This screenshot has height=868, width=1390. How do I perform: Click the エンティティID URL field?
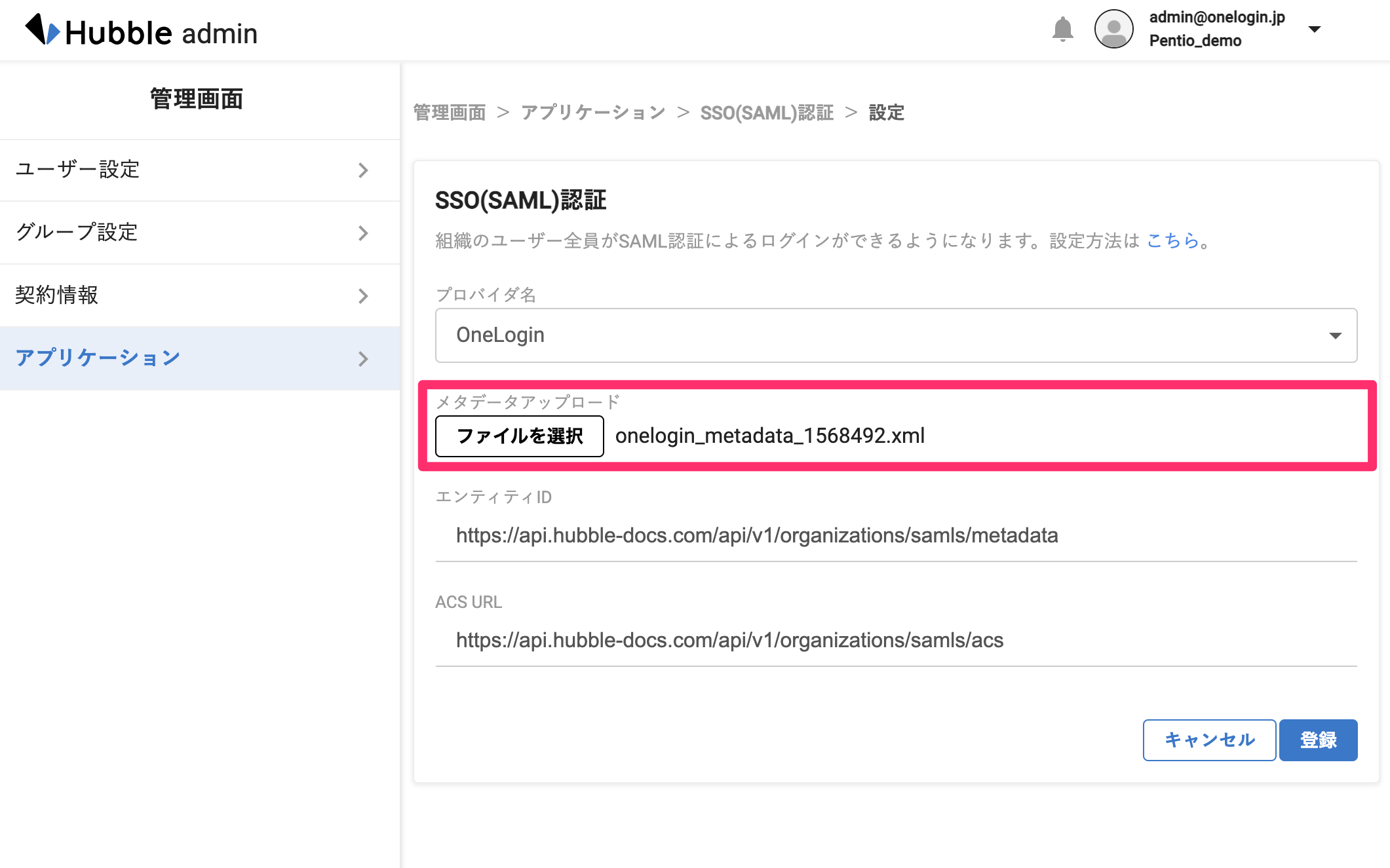(x=896, y=536)
